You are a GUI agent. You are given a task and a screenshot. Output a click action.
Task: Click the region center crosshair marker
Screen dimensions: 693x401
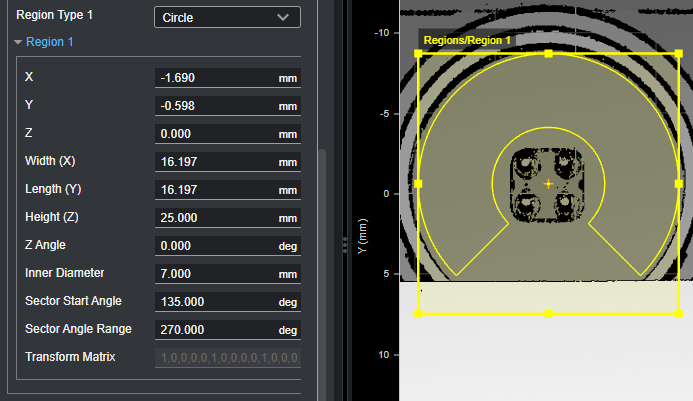548,184
